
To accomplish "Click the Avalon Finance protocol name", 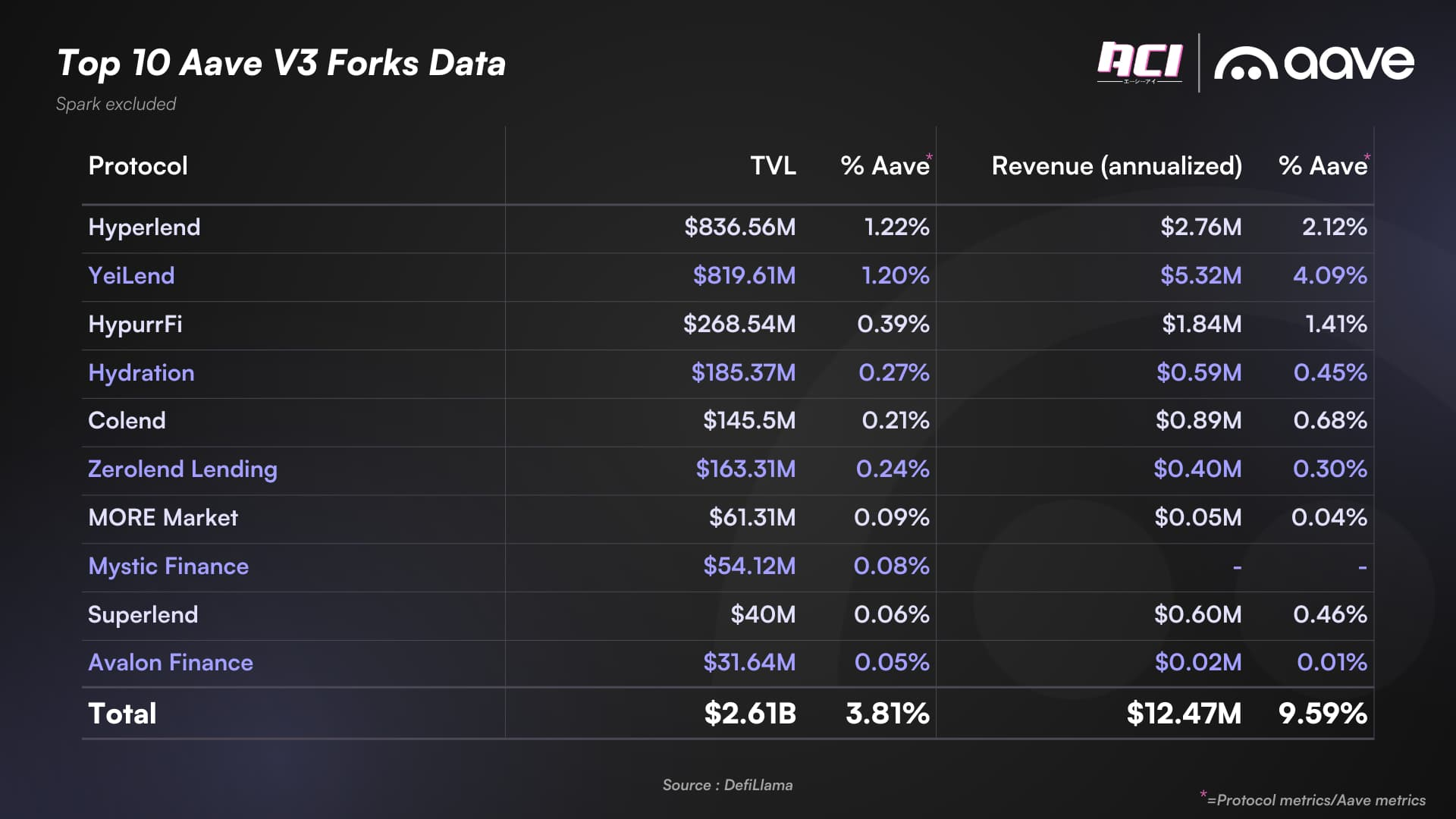I will click(x=171, y=663).
